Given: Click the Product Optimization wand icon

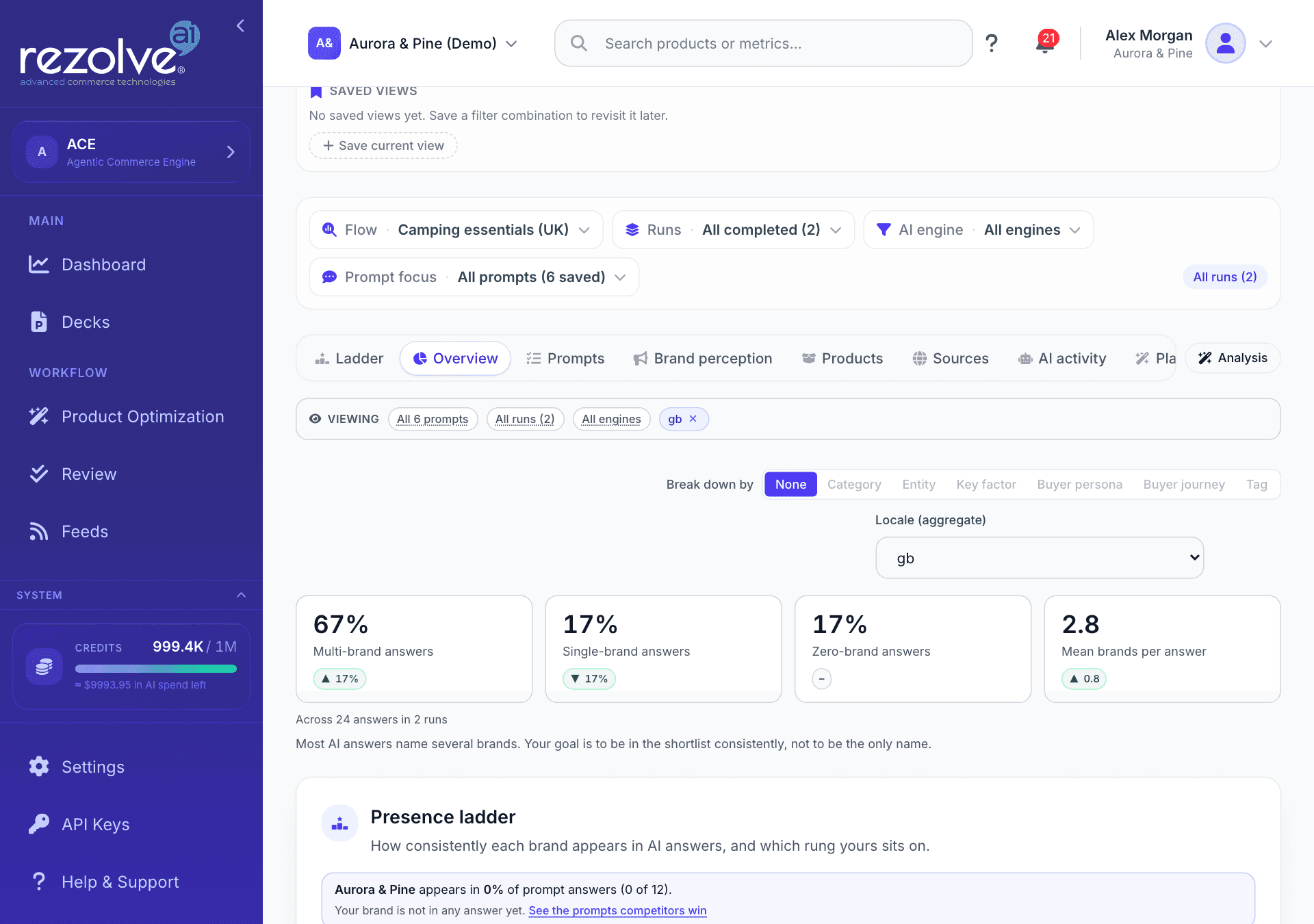Looking at the screenshot, I should pyautogui.click(x=39, y=417).
